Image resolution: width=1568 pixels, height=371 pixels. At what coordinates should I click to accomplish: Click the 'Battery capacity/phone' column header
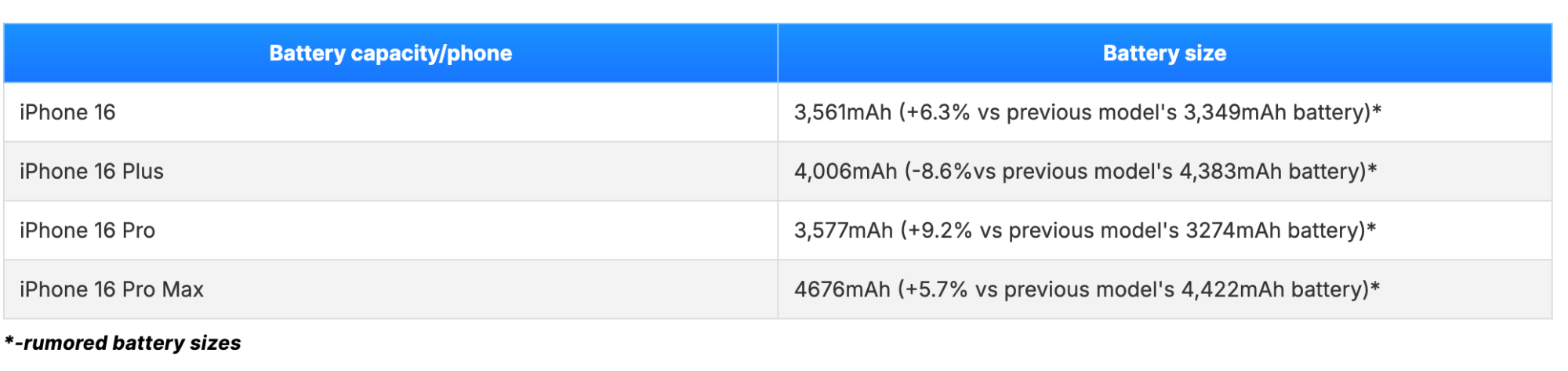390,53
